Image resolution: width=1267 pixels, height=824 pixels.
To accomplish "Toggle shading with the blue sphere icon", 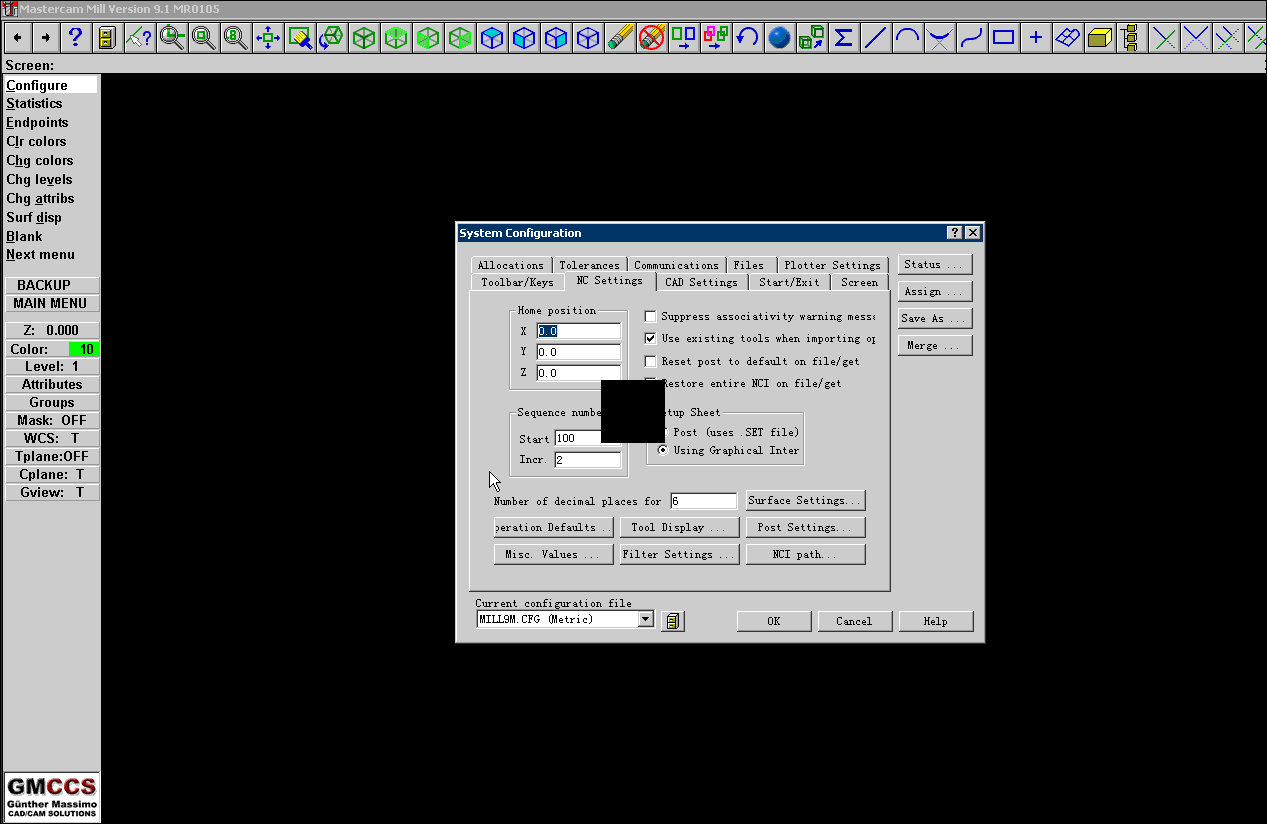I will pyautogui.click(x=779, y=38).
